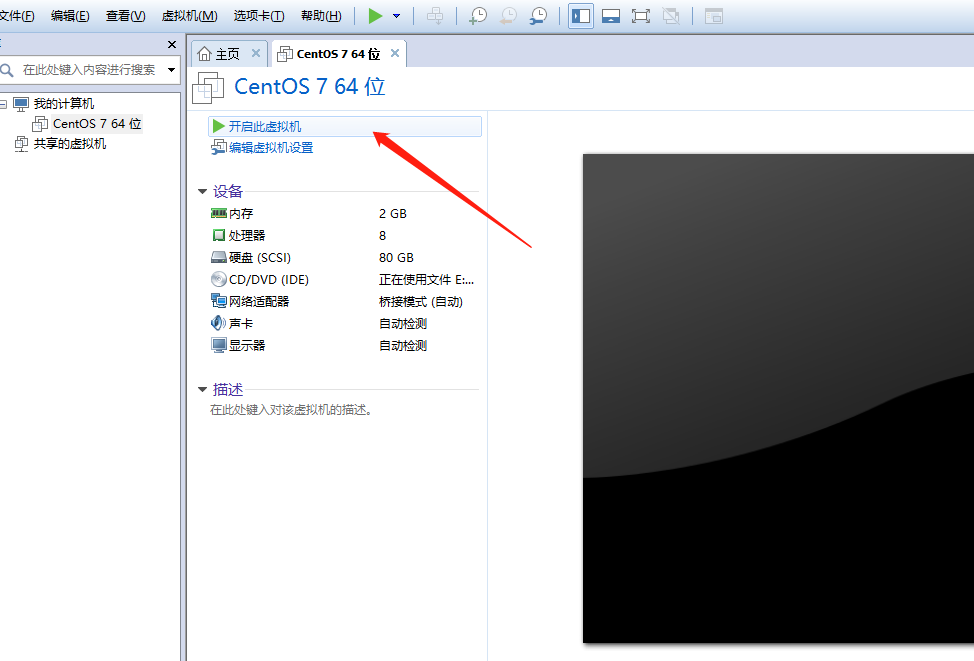The height and width of the screenshot is (661, 974).
Task: Open the 编辑(E) menu
Action: [x=70, y=16]
